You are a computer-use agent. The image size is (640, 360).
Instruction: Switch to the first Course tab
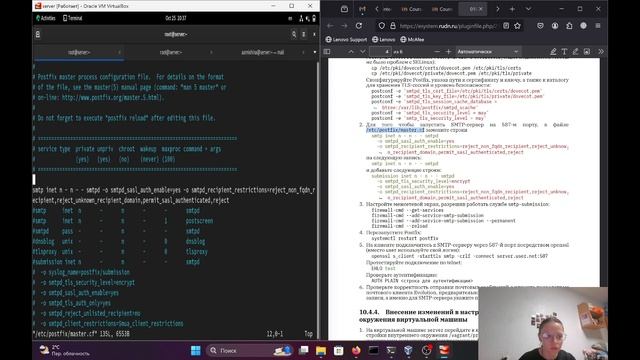411,9
